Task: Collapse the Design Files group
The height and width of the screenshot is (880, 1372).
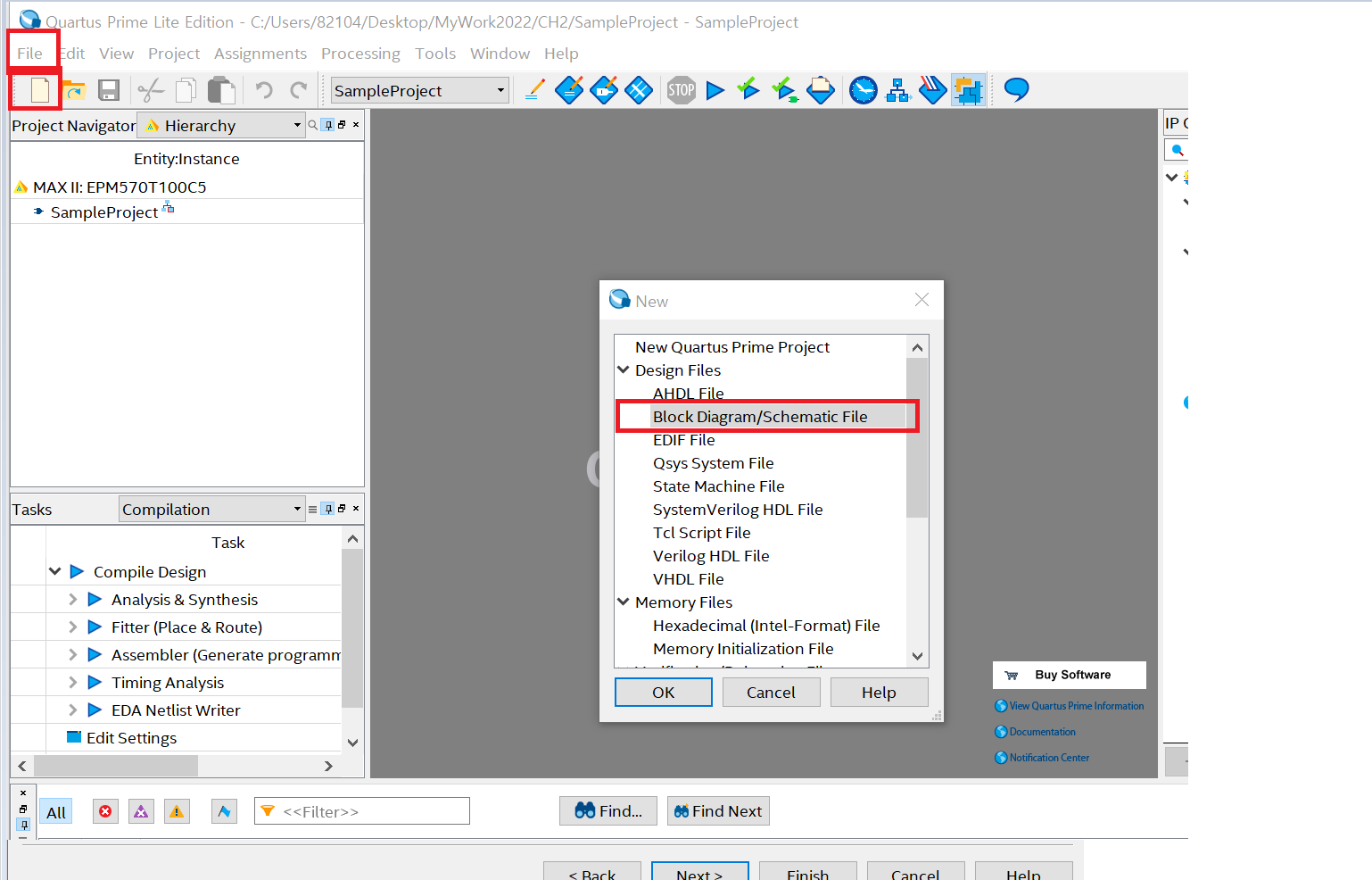Action: click(624, 369)
